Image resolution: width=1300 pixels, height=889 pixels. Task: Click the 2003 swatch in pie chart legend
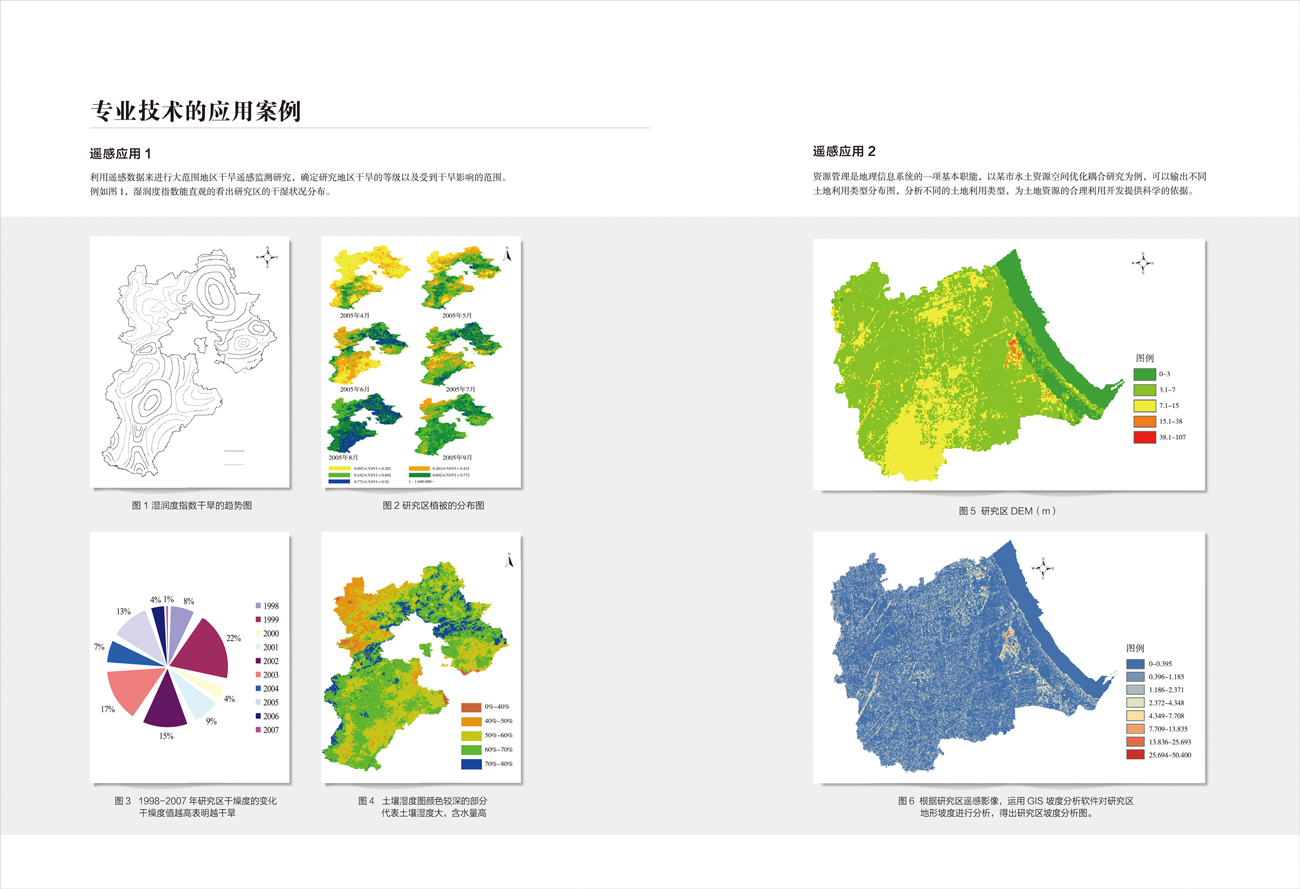click(259, 675)
